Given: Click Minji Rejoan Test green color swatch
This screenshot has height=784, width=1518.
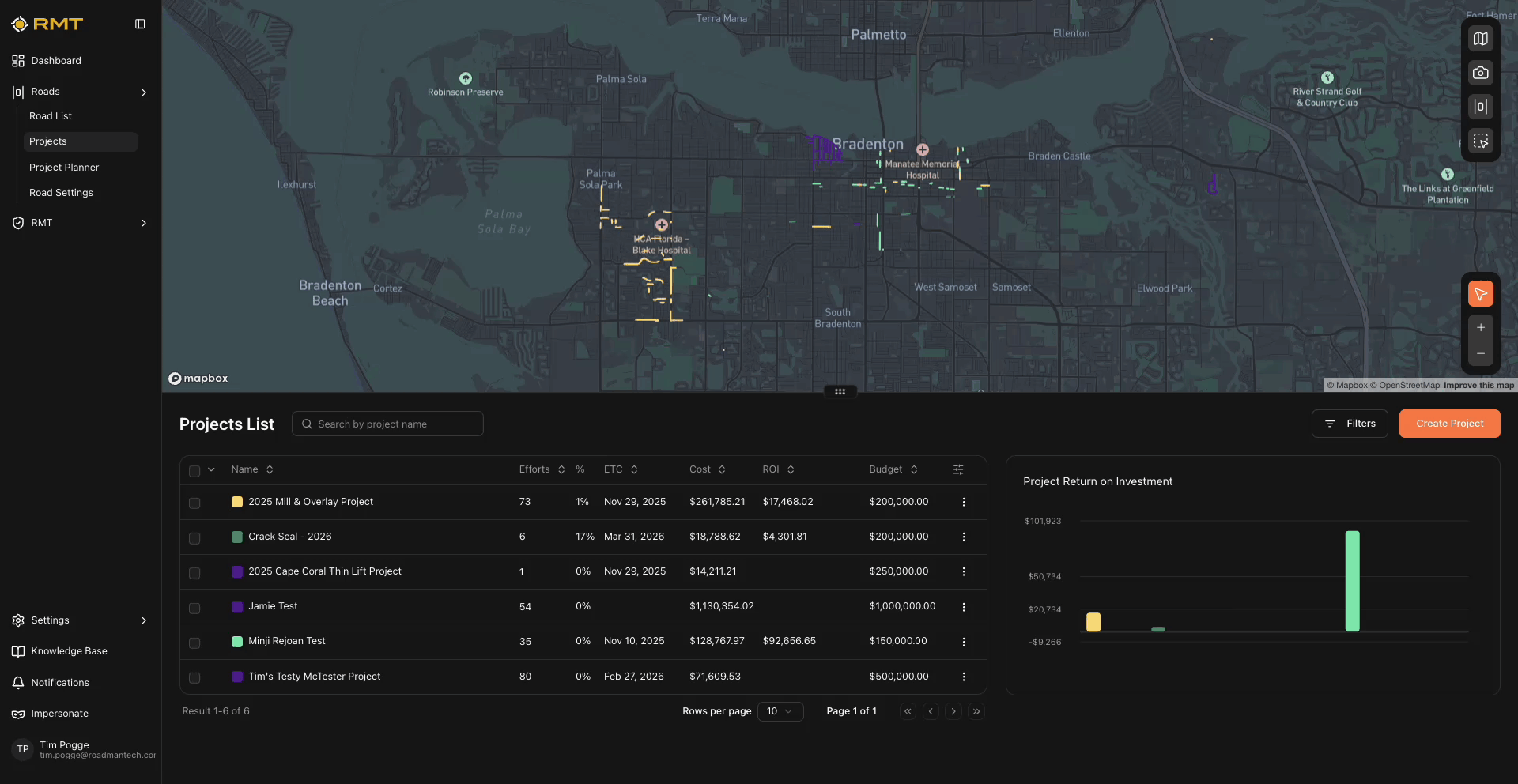Looking at the screenshot, I should [237, 642].
